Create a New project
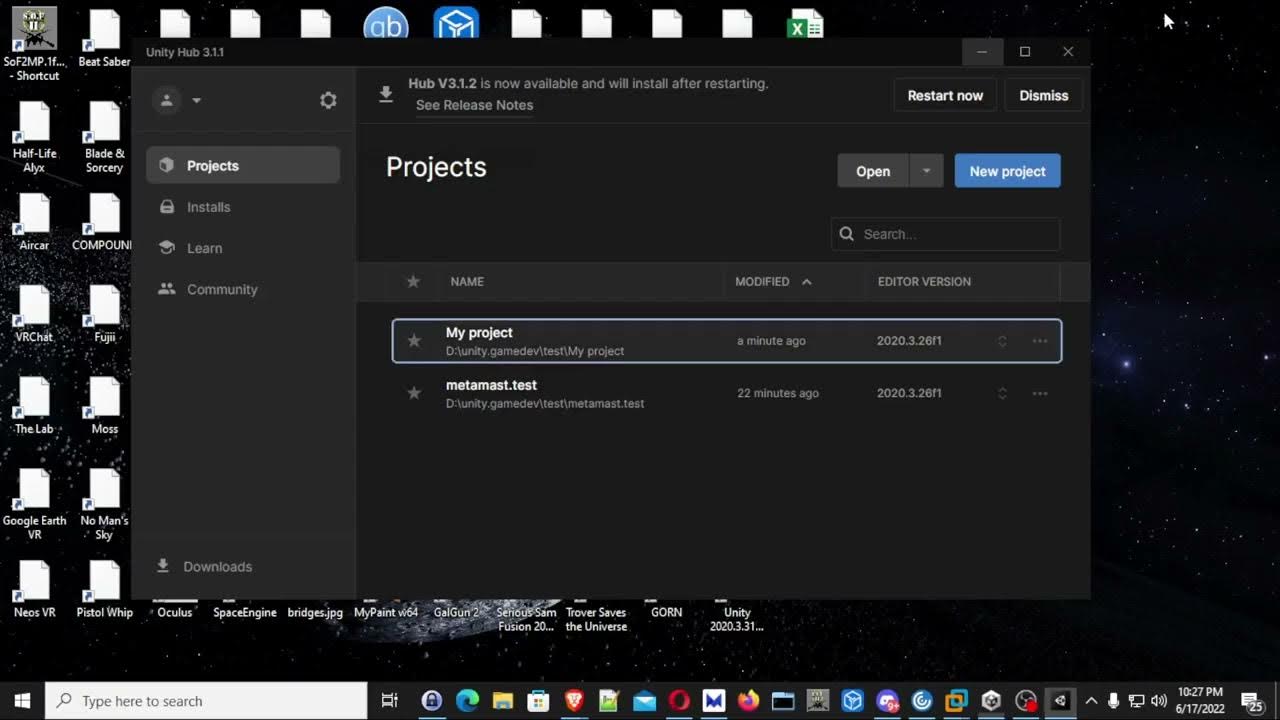The width and height of the screenshot is (1280, 720). point(1007,171)
